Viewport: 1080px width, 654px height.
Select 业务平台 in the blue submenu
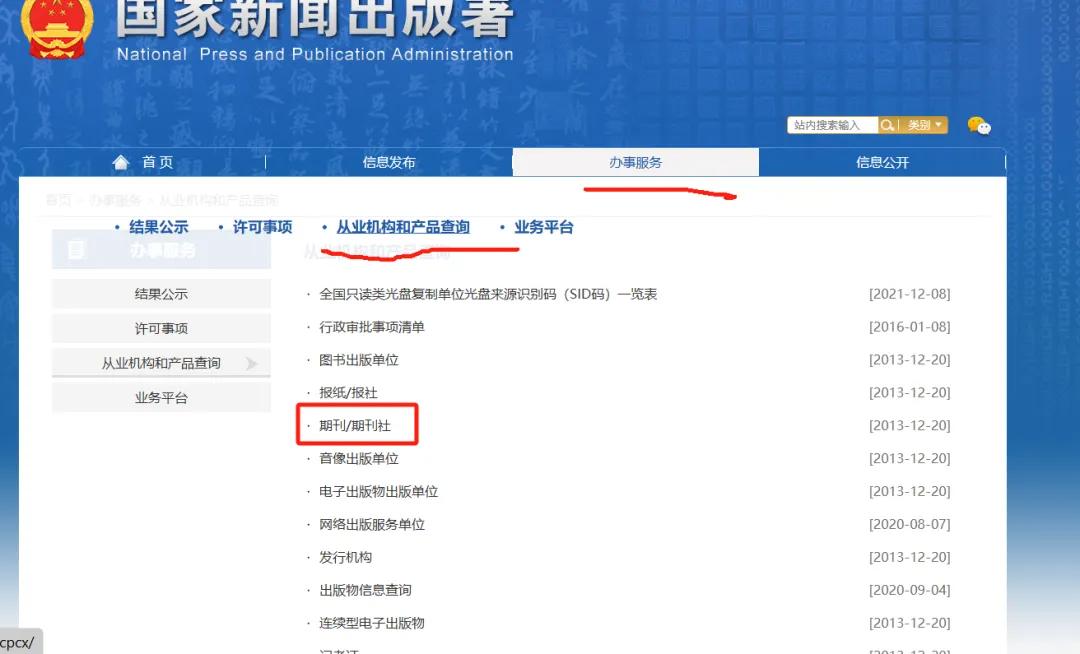[x=543, y=227]
